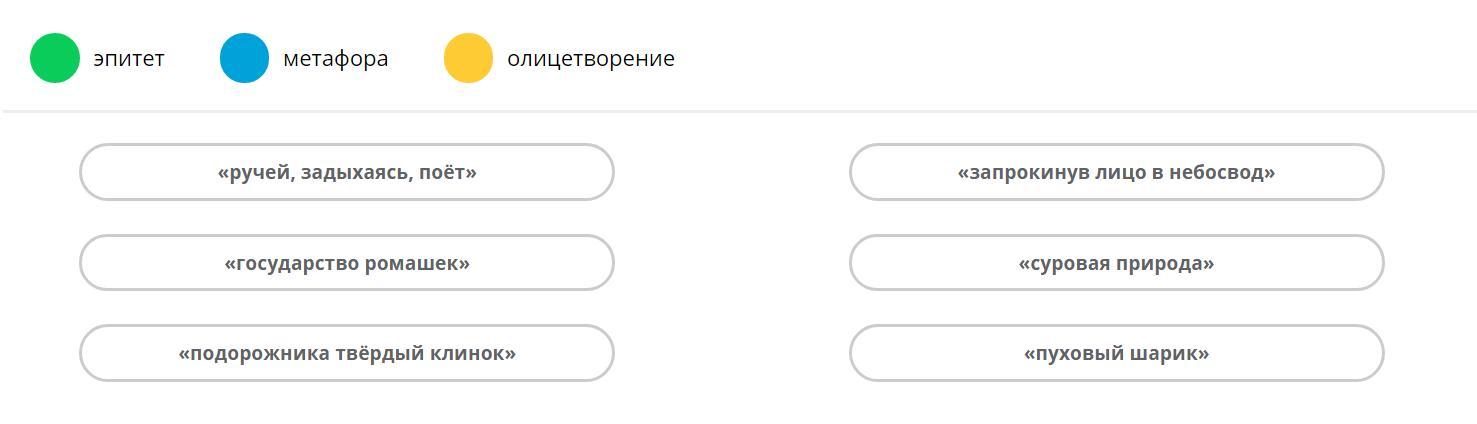
Task: Click «подорожника твёрдый клинок» phrase button
Action: click(346, 353)
